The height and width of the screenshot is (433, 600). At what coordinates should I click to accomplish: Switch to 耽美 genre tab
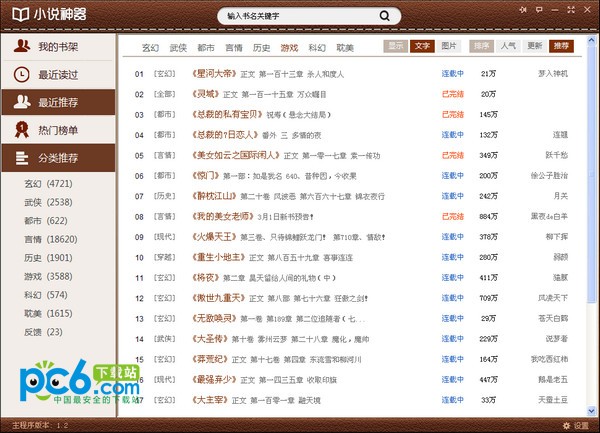point(345,48)
